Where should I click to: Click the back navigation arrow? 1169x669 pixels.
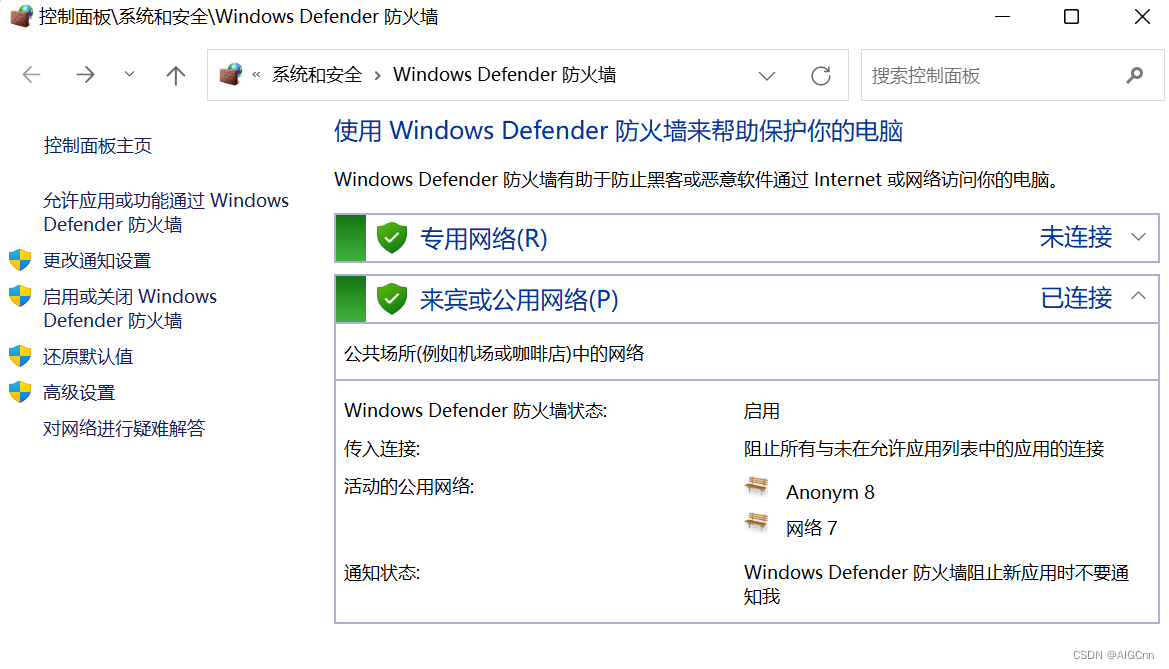(31, 75)
